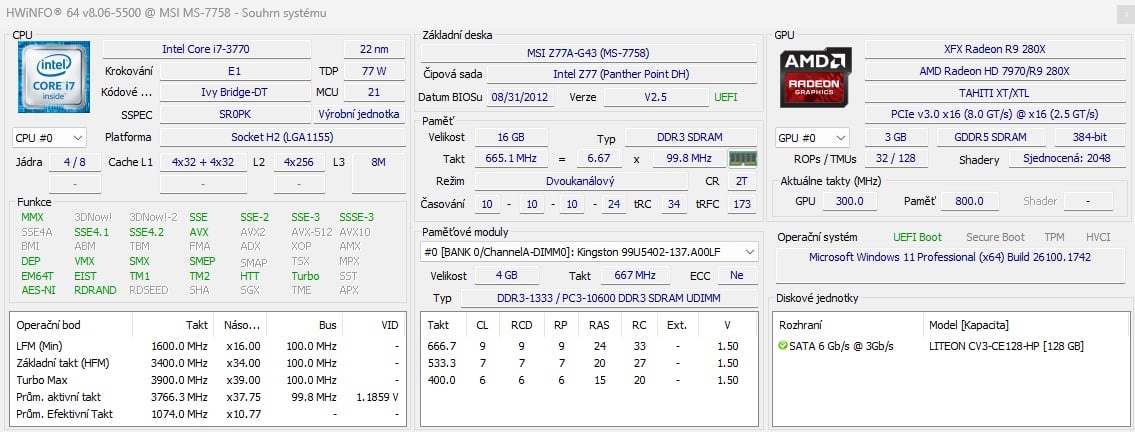Click the MSI Z77A-G43 (MS-7758) field

pos(588,53)
